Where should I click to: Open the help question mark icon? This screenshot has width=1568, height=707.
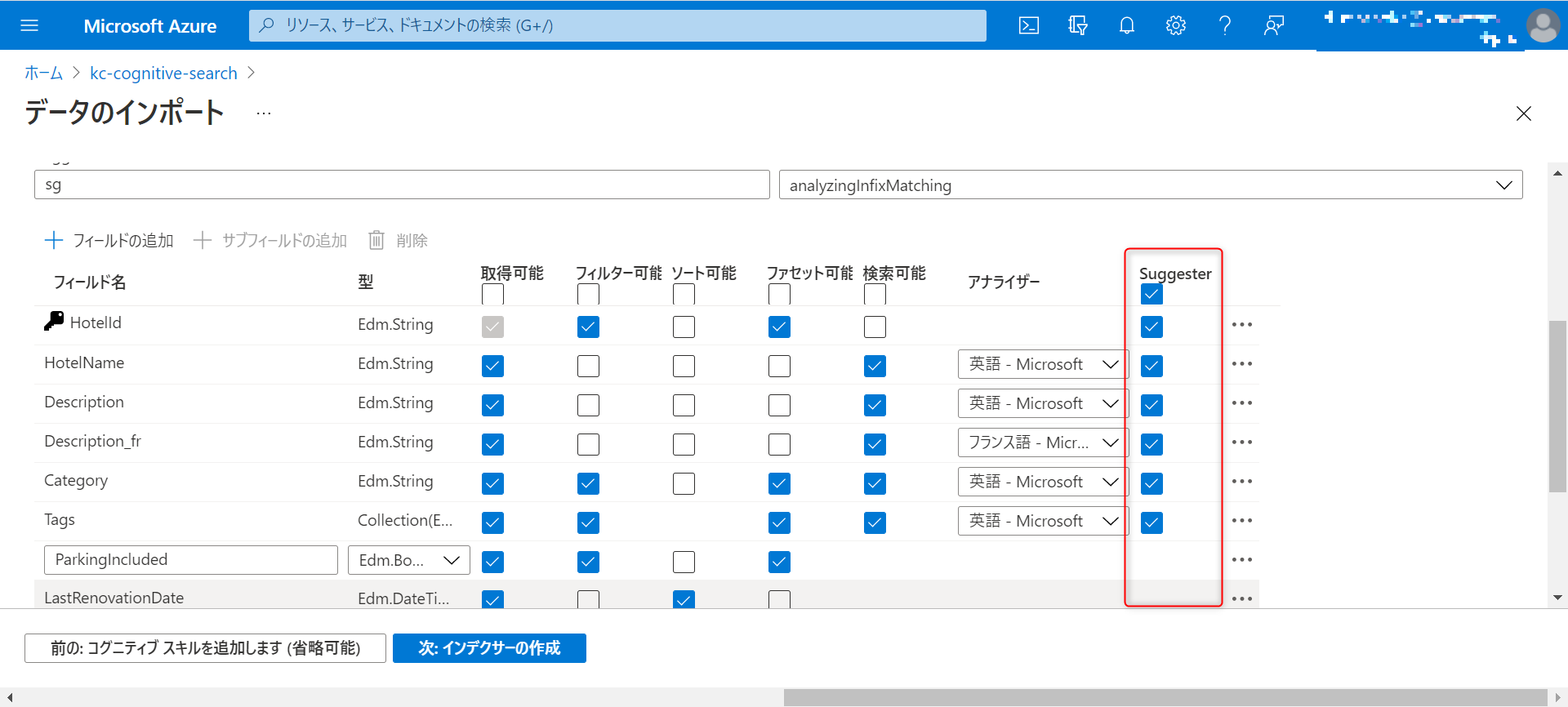pos(1225,25)
